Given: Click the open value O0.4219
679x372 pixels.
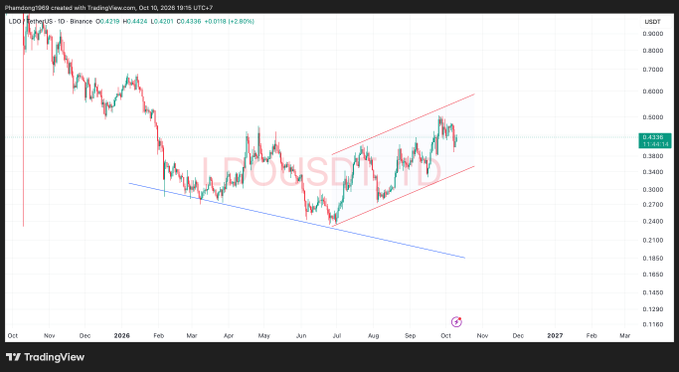Looking at the screenshot, I should tap(108, 21).
